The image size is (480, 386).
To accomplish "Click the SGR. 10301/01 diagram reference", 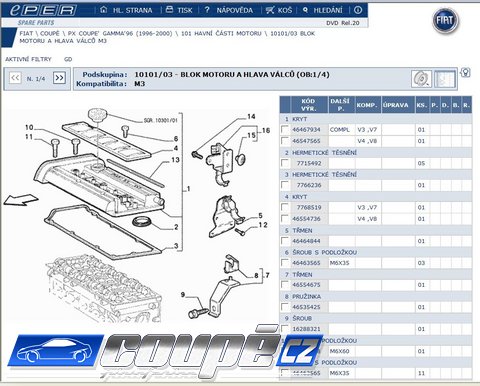I will point(161,120).
